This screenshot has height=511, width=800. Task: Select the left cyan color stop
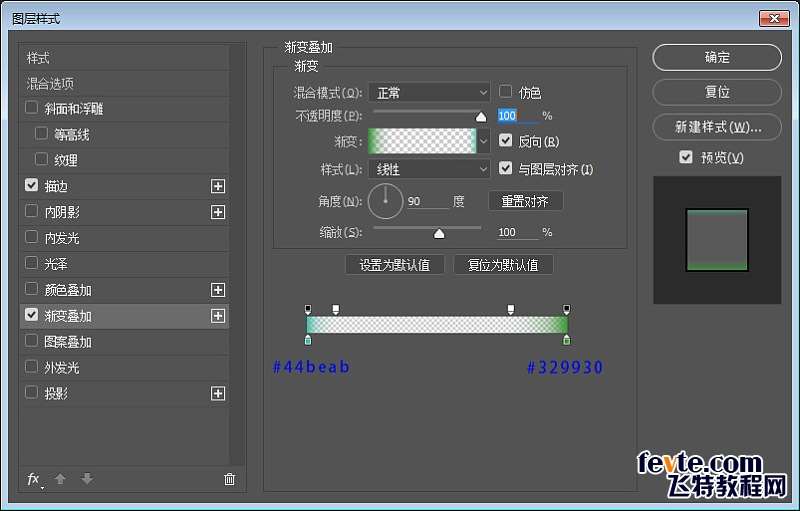(x=308, y=340)
